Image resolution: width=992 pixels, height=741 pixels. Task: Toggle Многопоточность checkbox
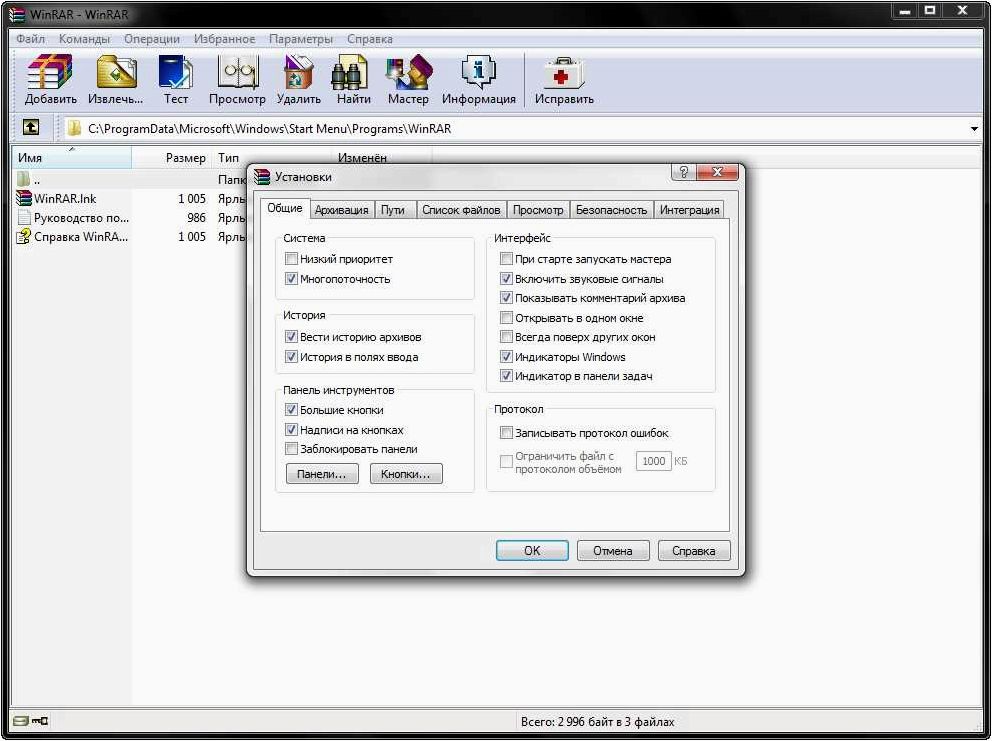[291, 278]
